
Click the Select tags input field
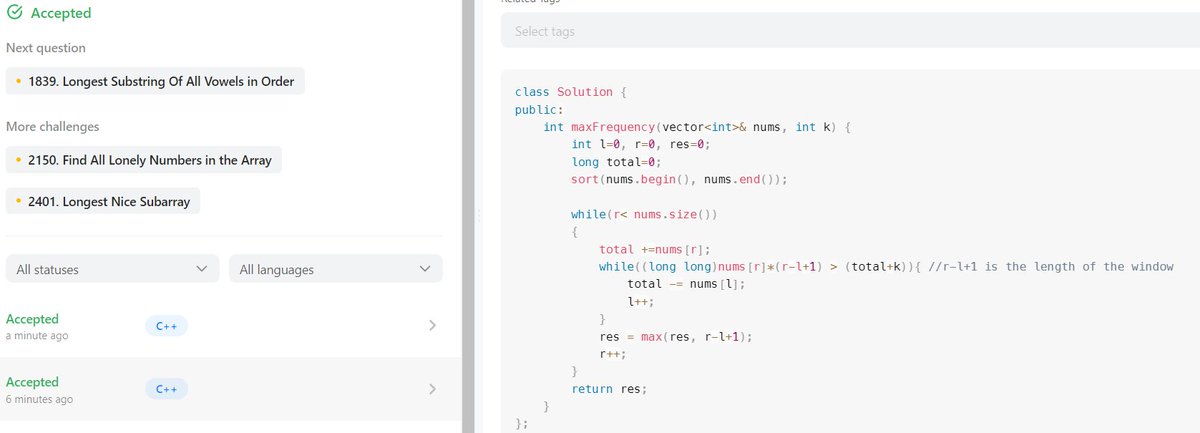pyautogui.click(x=850, y=31)
